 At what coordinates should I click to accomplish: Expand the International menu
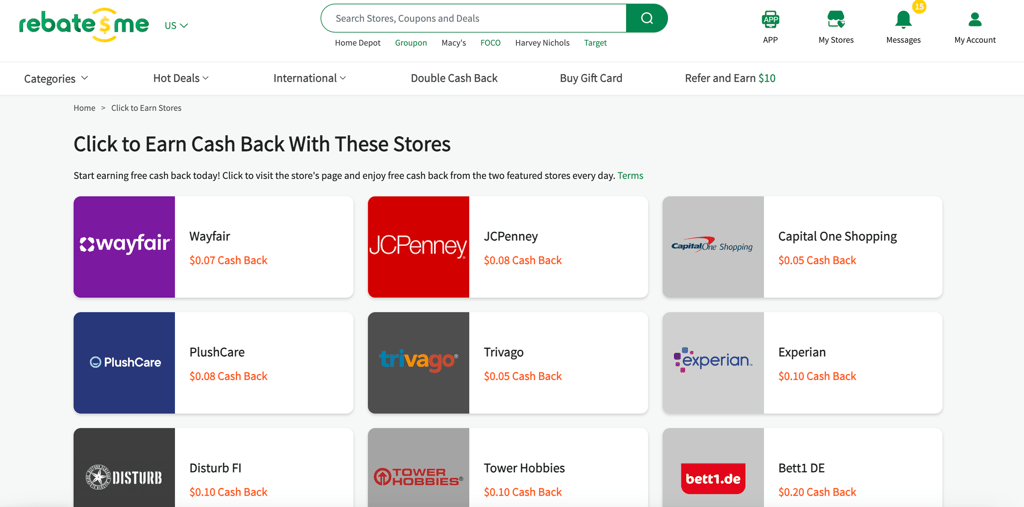pos(310,78)
